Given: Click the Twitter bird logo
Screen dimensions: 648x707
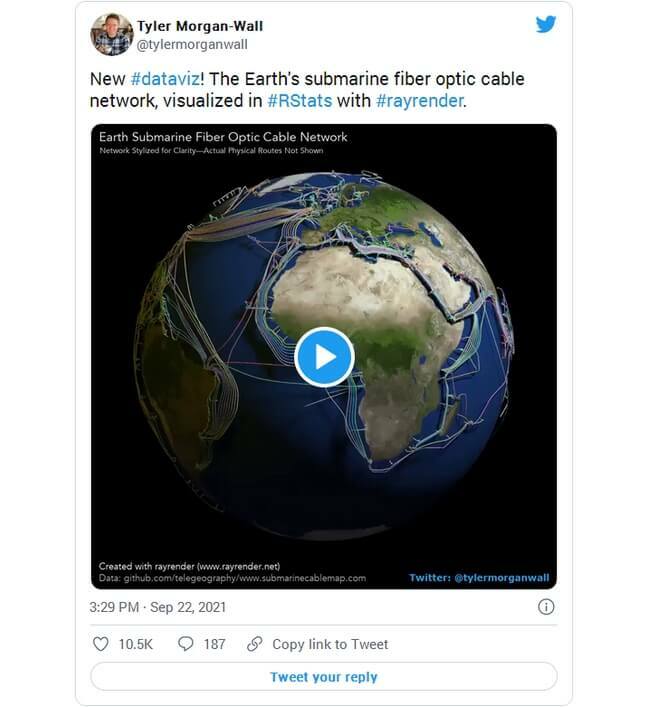Looking at the screenshot, I should click(545, 25).
